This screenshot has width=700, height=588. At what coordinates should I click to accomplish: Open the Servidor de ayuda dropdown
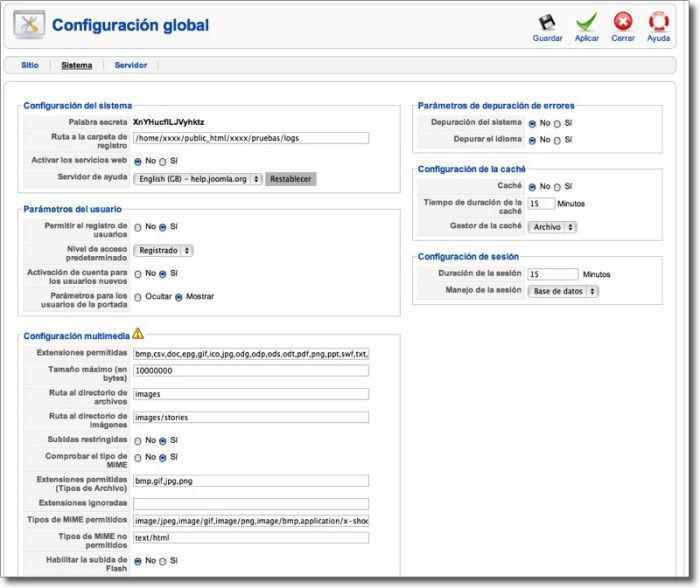click(x=197, y=179)
